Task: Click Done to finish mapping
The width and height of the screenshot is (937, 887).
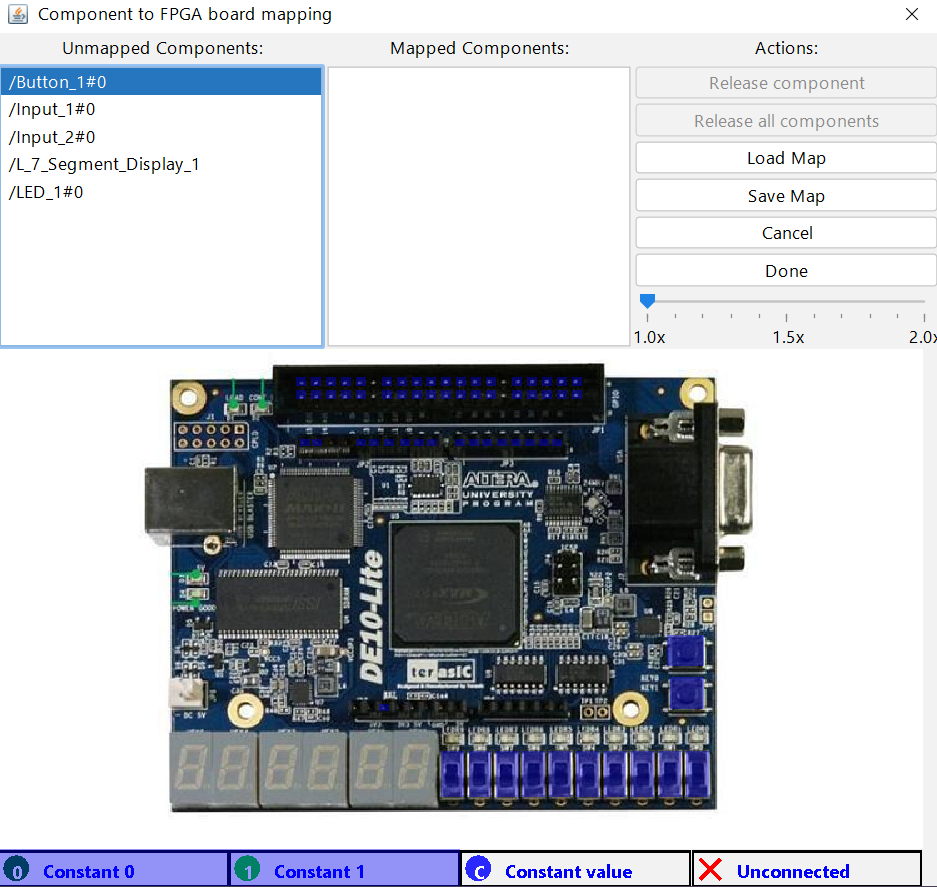Action: [786, 271]
